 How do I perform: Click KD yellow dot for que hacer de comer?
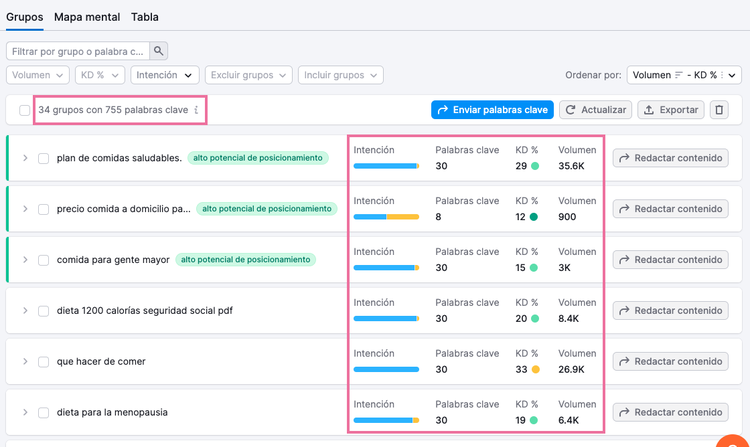pyautogui.click(x=536, y=370)
